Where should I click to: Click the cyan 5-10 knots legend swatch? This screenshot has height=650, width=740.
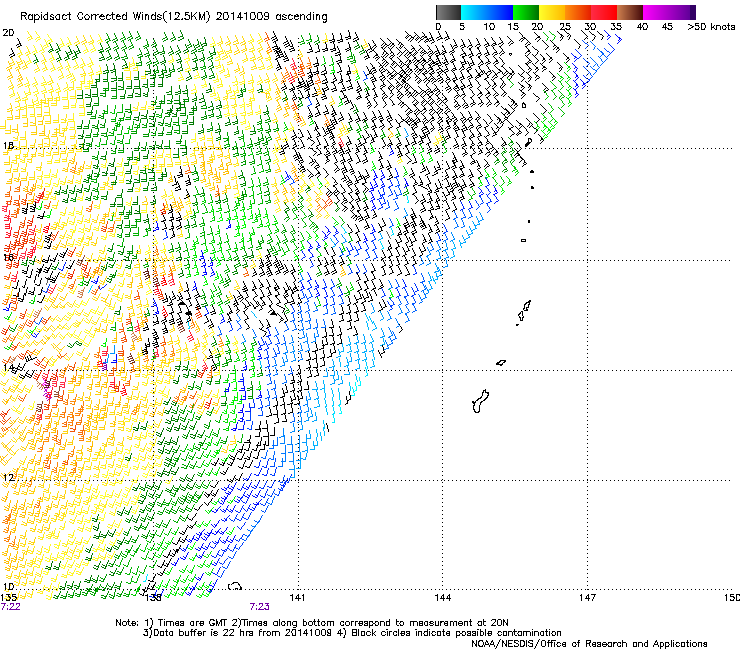point(473,12)
